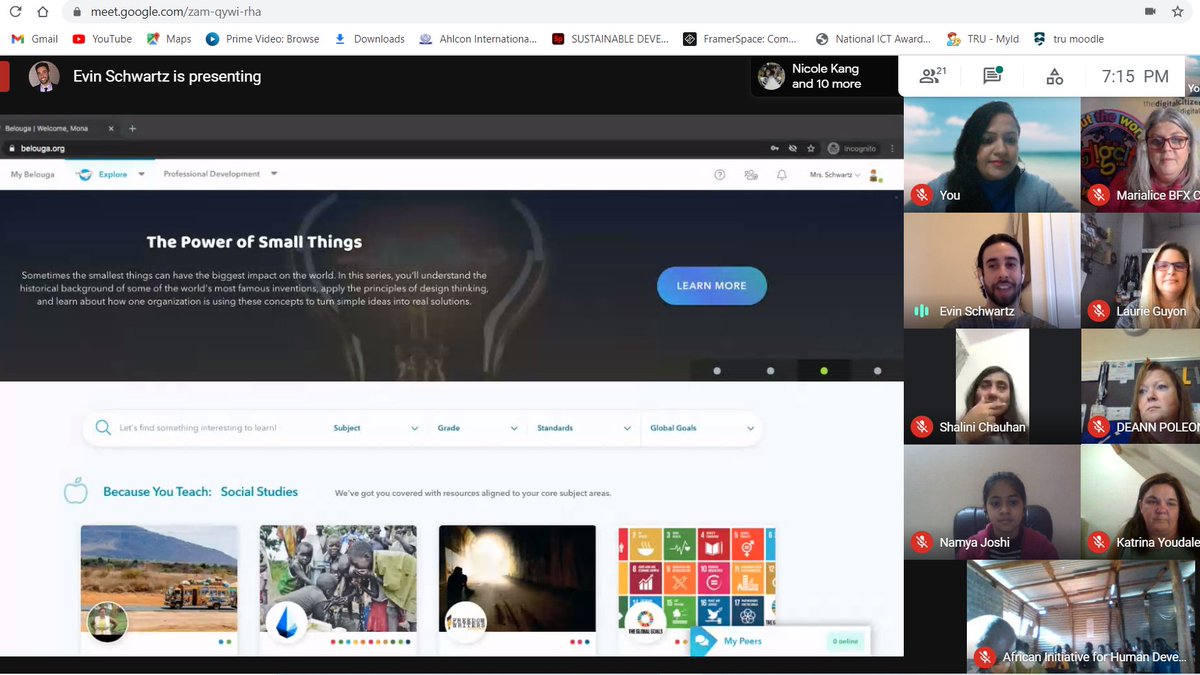Open the My Peers chat panel
The width and height of the screenshot is (1200, 675).
(780, 641)
